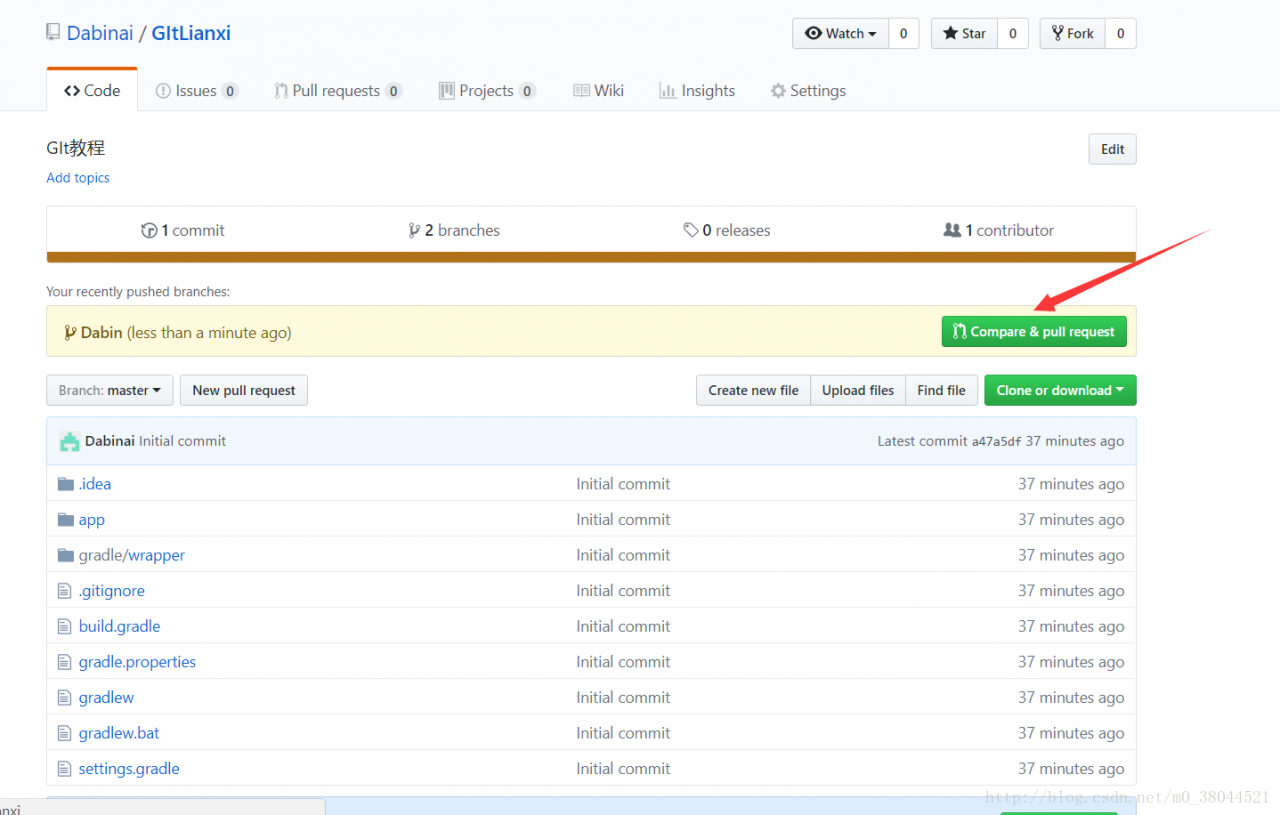Viewport: 1280px width, 815px height.
Task: Open the gradle.properties file
Action: 137,662
